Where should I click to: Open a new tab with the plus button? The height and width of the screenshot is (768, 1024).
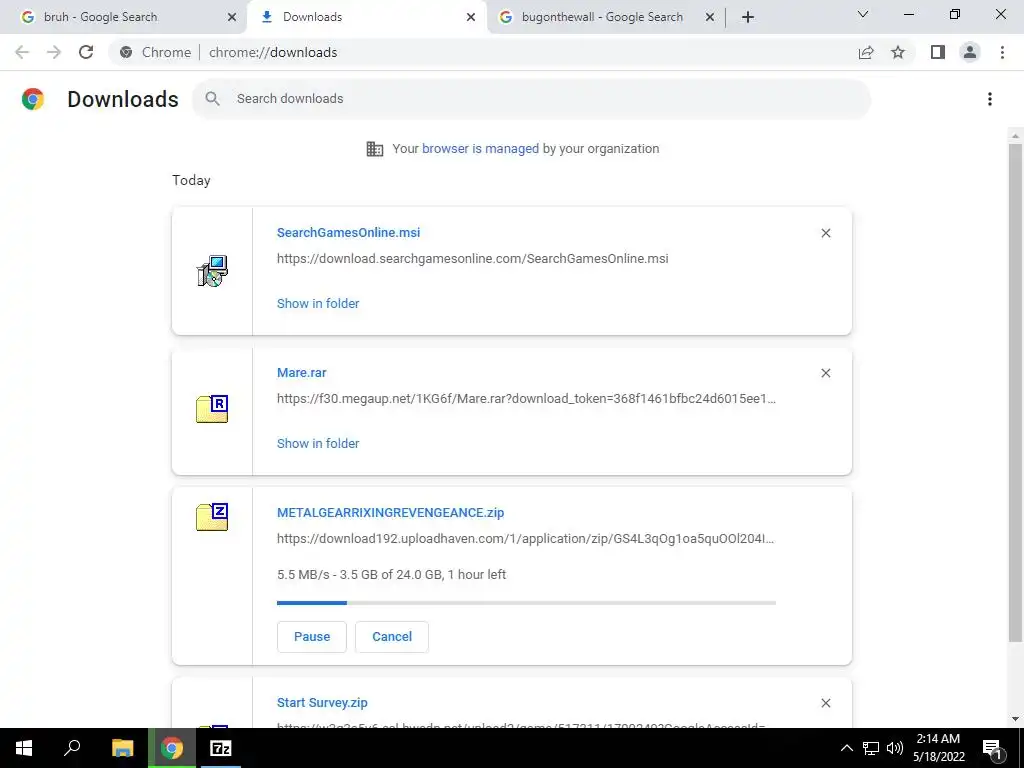pyautogui.click(x=748, y=17)
